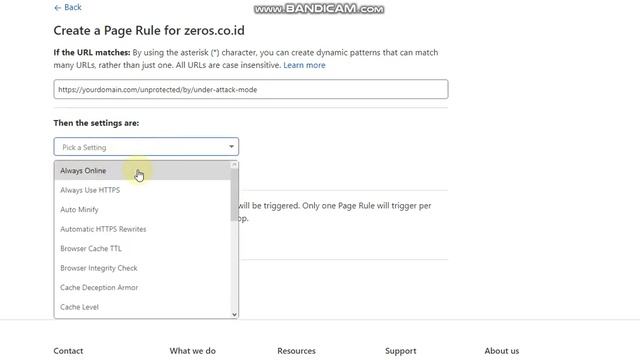Click the dropdown list scroll-up arrow

point(234,164)
